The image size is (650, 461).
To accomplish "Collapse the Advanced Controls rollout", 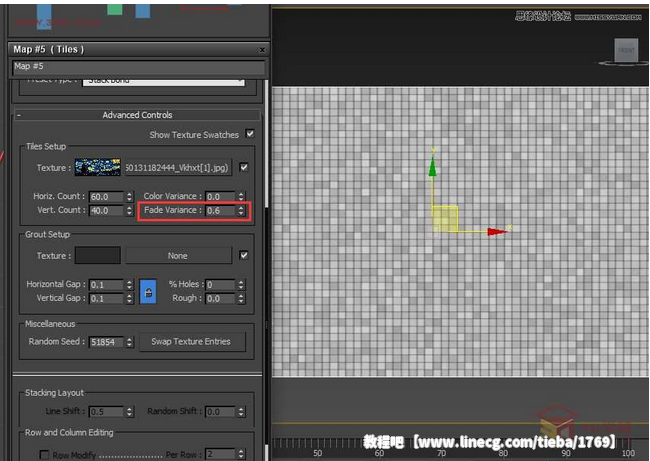I will (x=138, y=115).
